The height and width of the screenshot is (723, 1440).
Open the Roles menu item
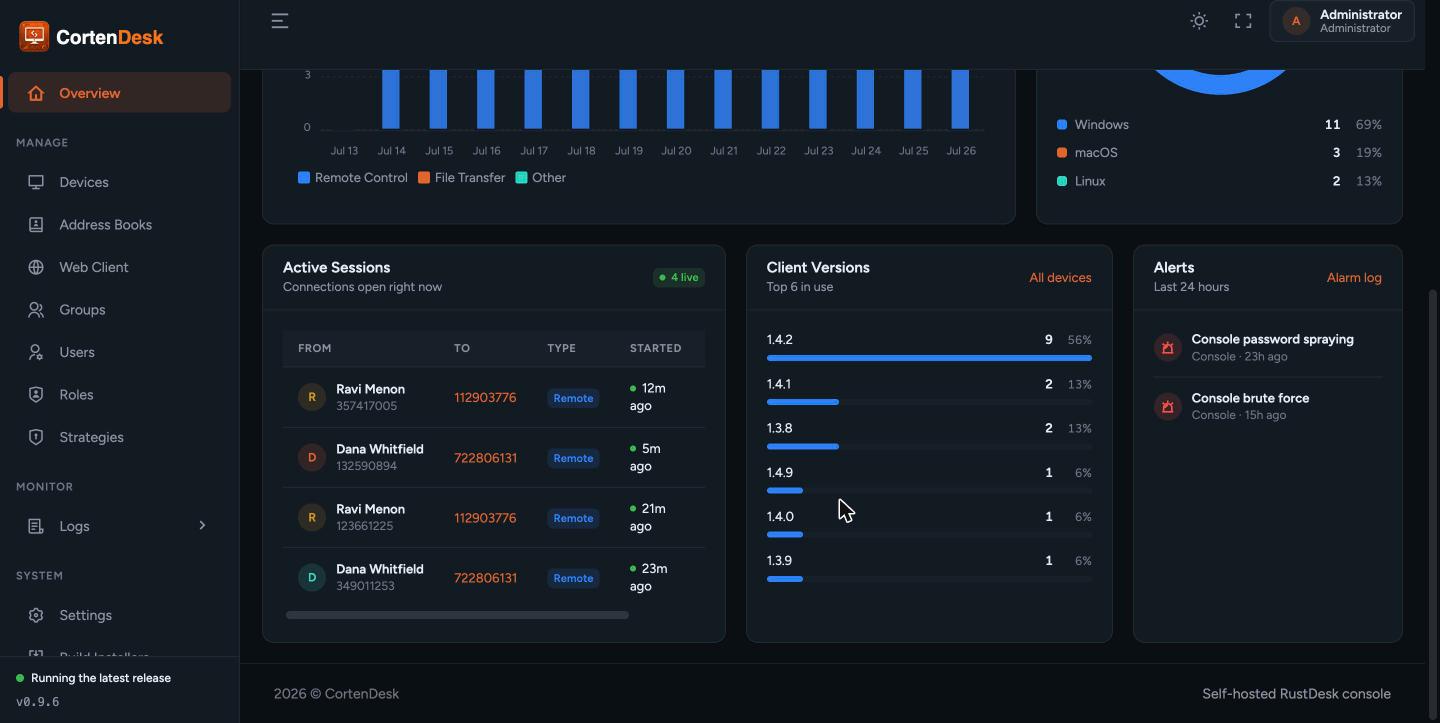[120, 395]
